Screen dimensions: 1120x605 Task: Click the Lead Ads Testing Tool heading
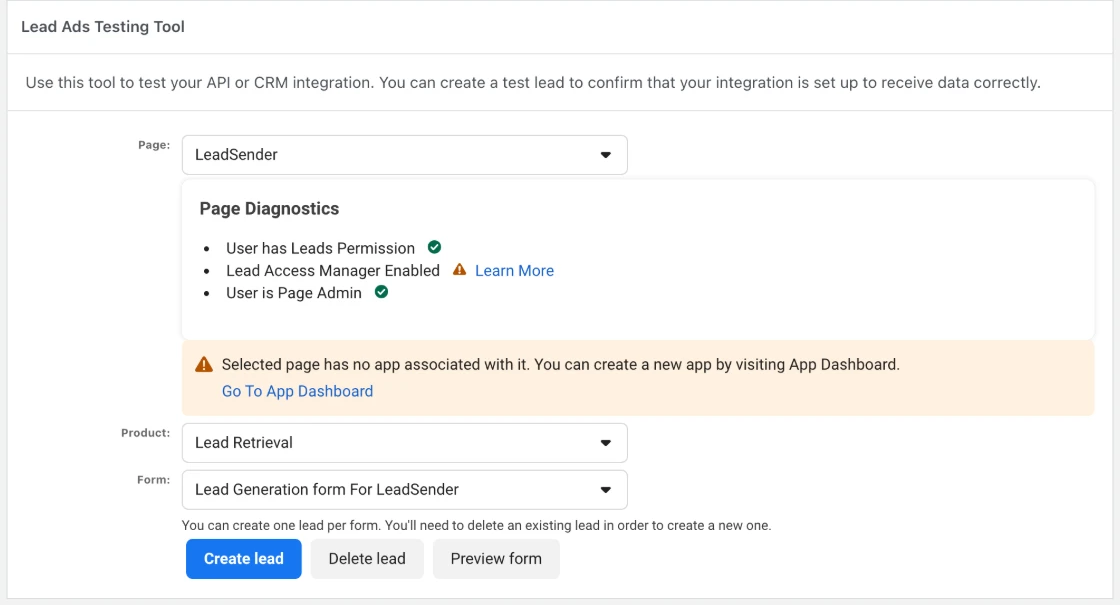coord(103,26)
